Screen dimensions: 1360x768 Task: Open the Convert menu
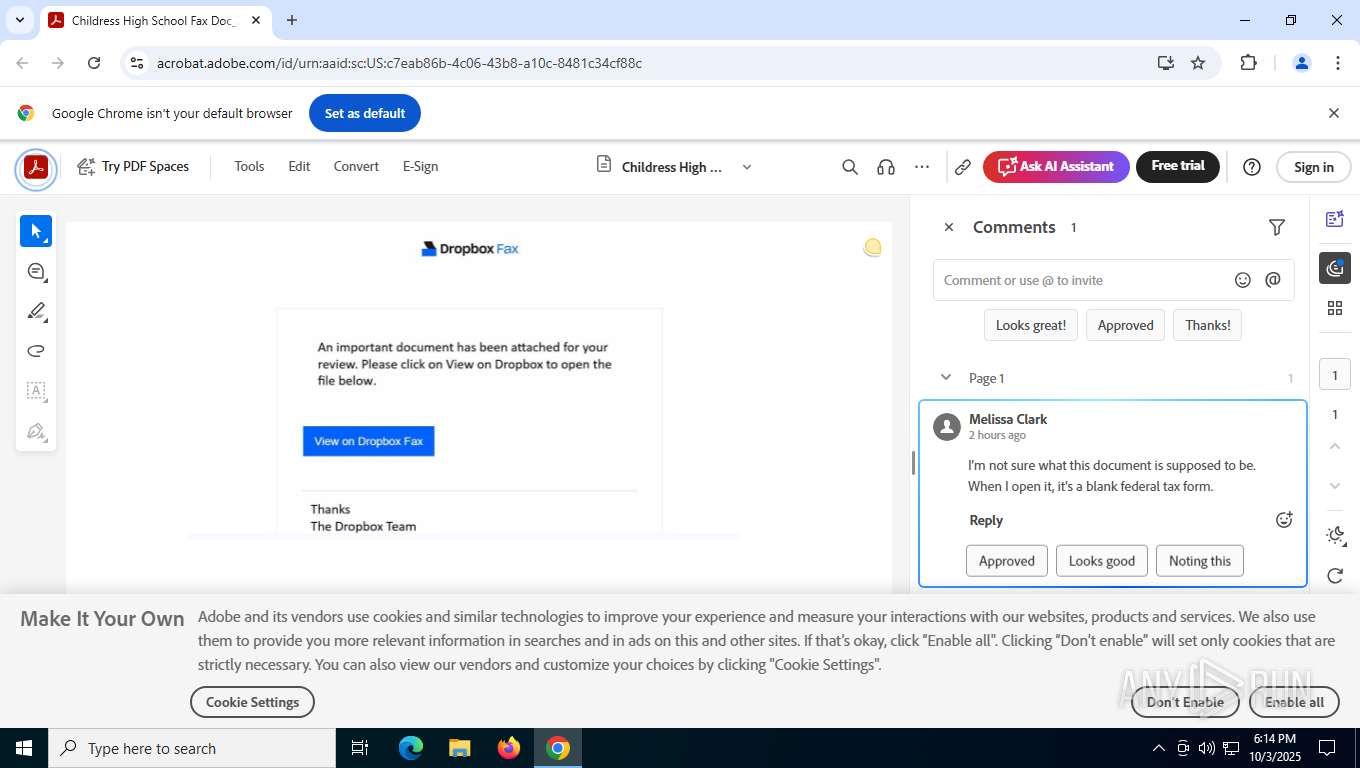(356, 167)
